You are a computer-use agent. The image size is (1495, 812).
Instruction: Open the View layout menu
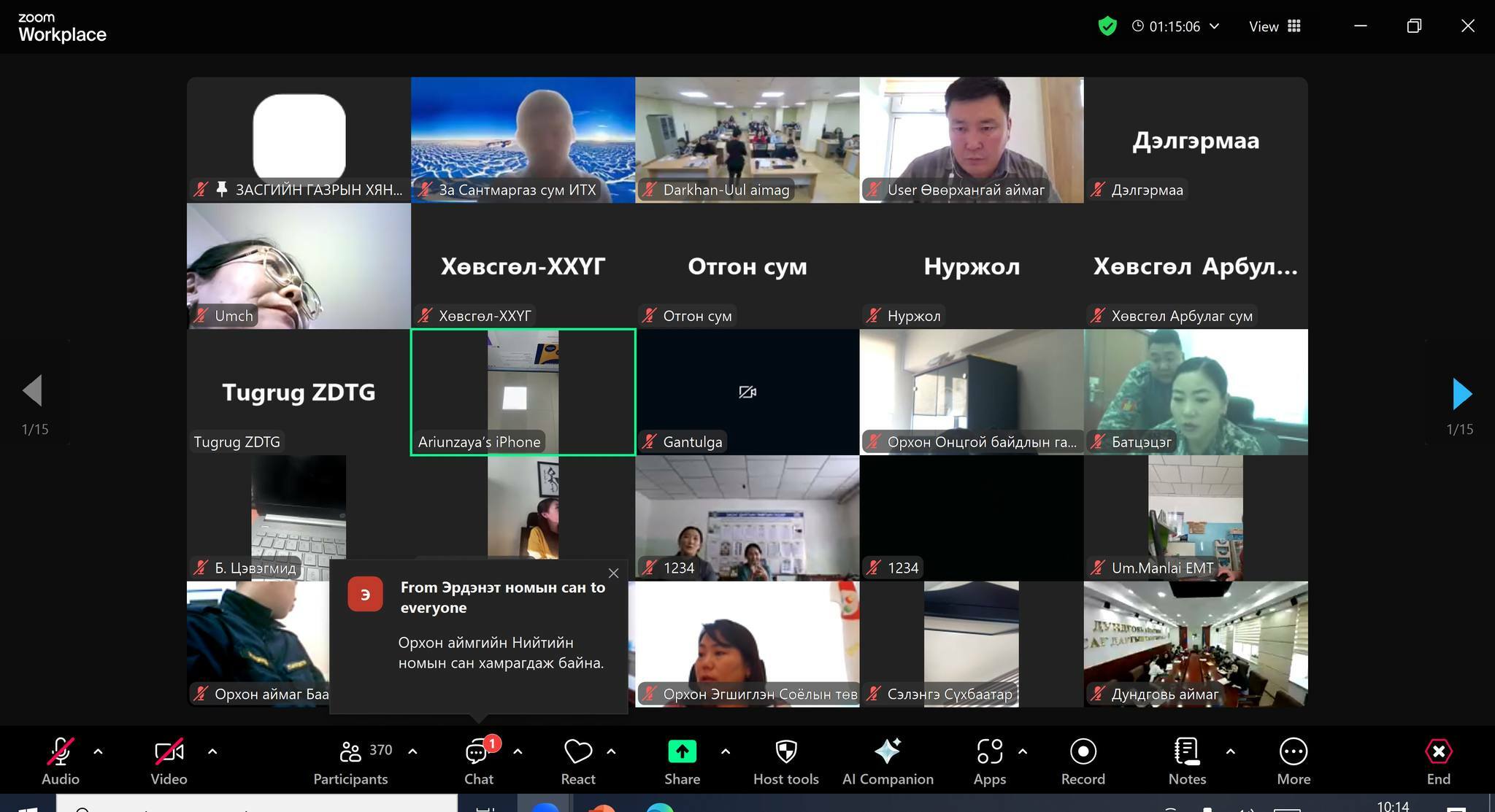coord(1275,27)
